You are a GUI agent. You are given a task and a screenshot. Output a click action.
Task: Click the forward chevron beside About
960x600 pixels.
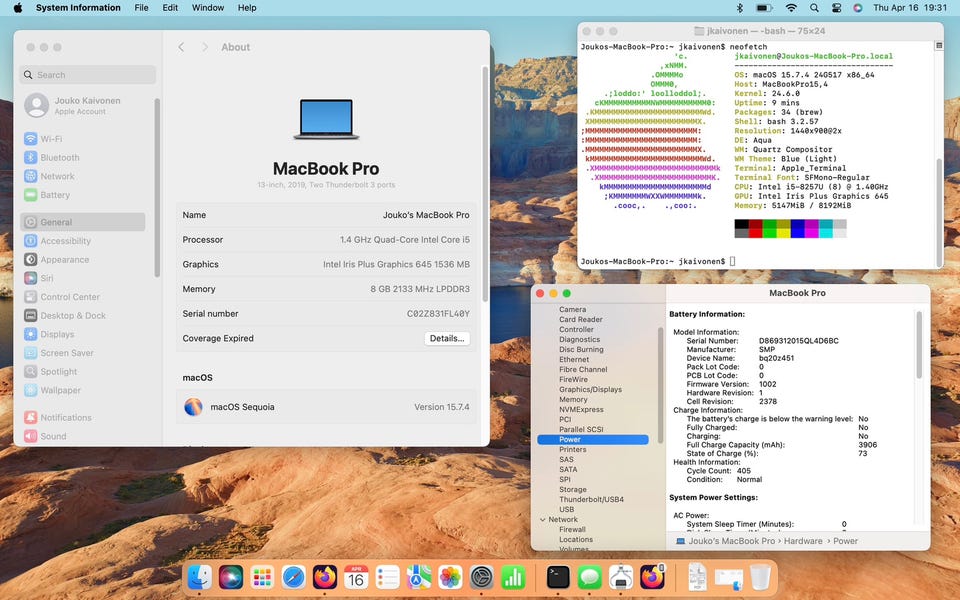click(x=205, y=47)
